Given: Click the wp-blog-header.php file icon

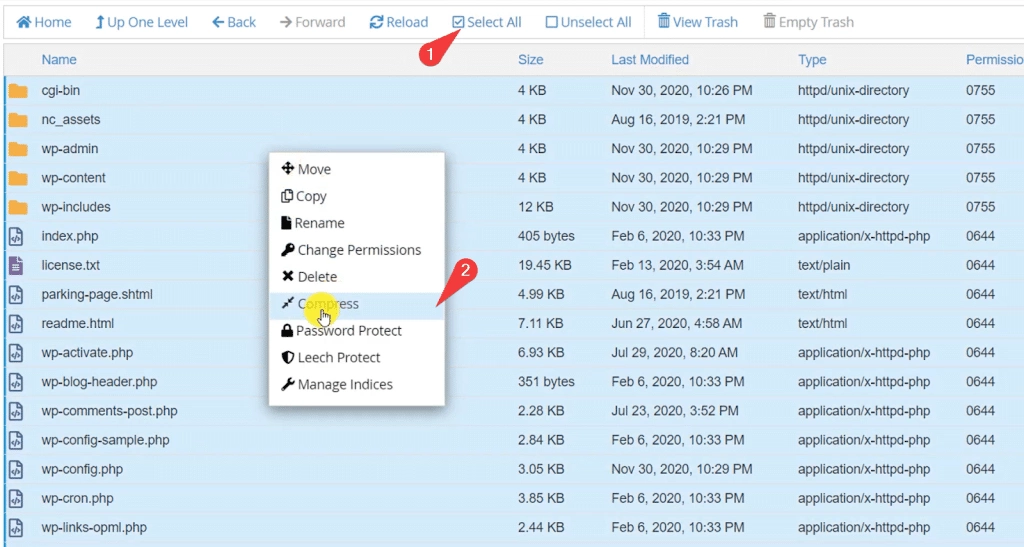Looking at the screenshot, I should (x=16, y=382).
